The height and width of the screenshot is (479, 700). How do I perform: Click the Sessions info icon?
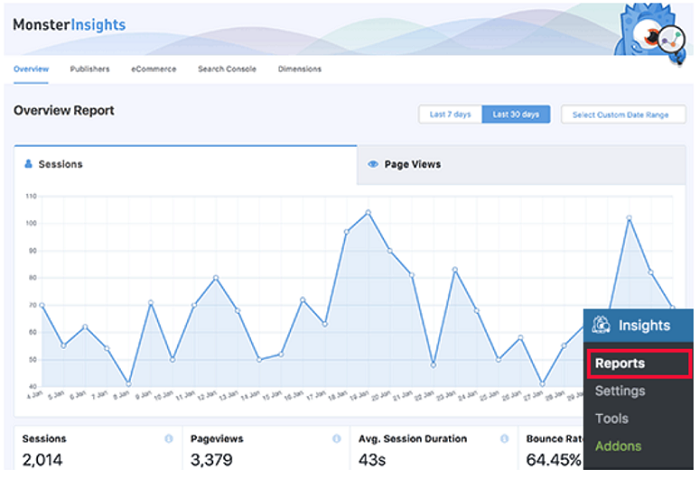(168, 438)
